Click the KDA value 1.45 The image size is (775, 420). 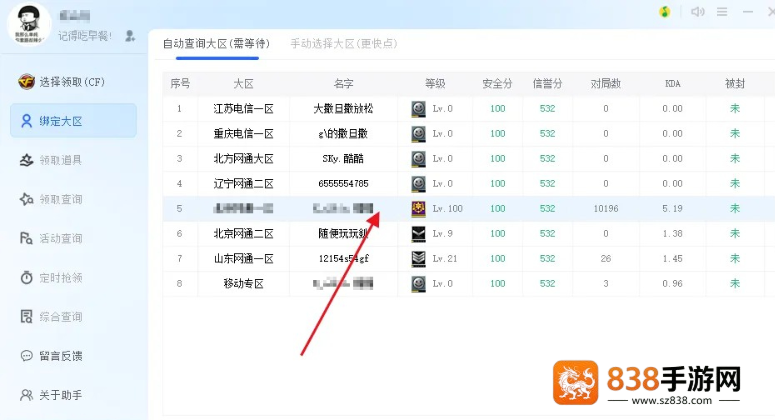tap(672, 258)
